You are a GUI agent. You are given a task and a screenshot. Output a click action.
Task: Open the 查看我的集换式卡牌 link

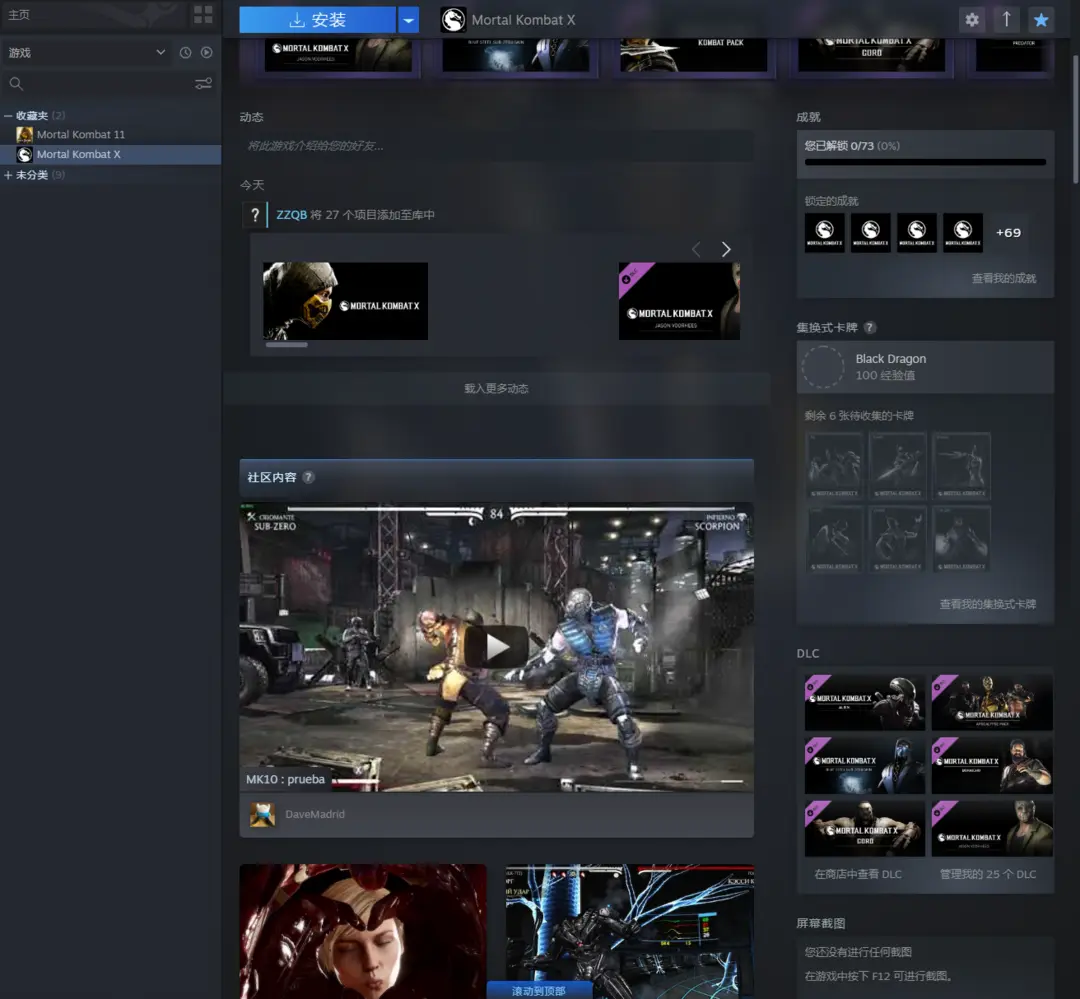tap(988, 604)
